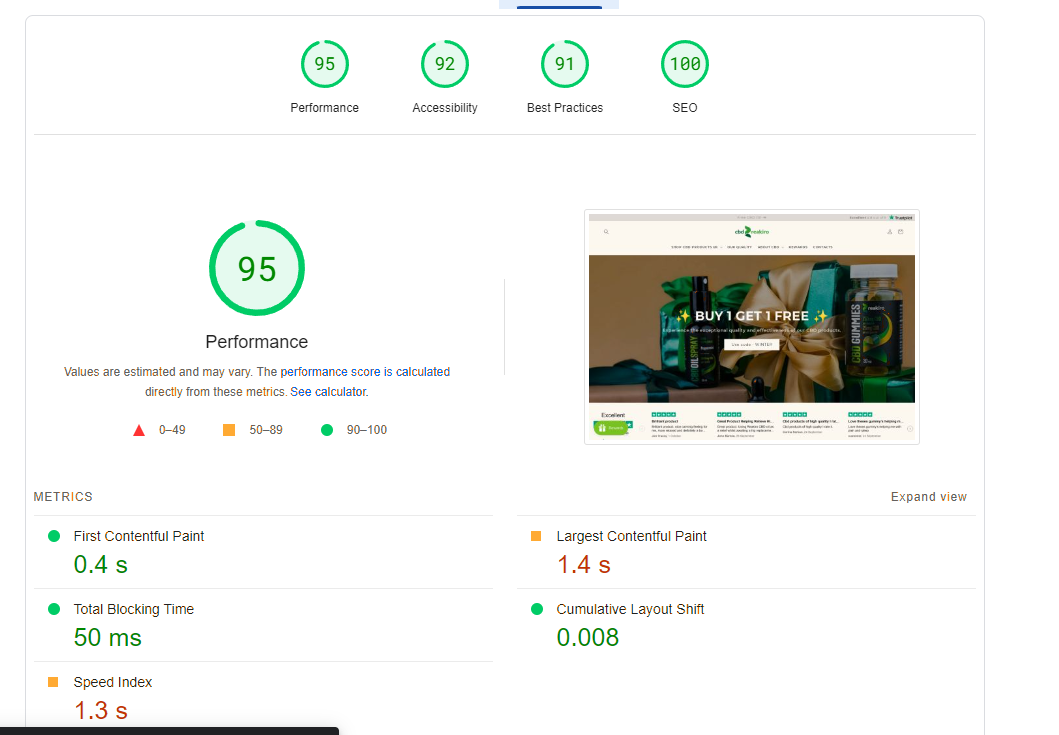The height and width of the screenshot is (735, 1059).
Task: Click the METRICS section heading
Action: 63,497
